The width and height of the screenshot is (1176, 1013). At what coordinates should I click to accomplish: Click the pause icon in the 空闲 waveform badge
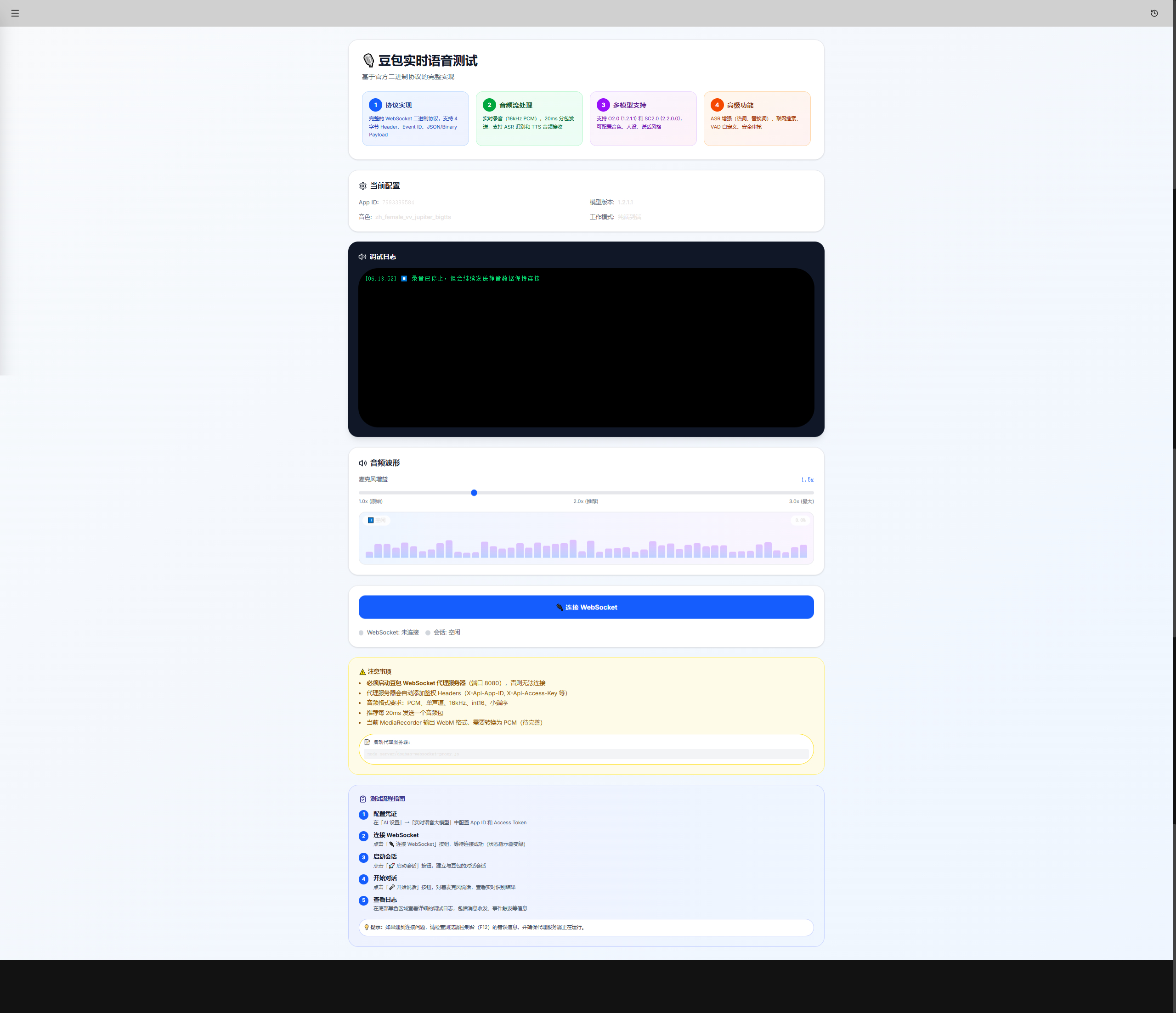(371, 520)
